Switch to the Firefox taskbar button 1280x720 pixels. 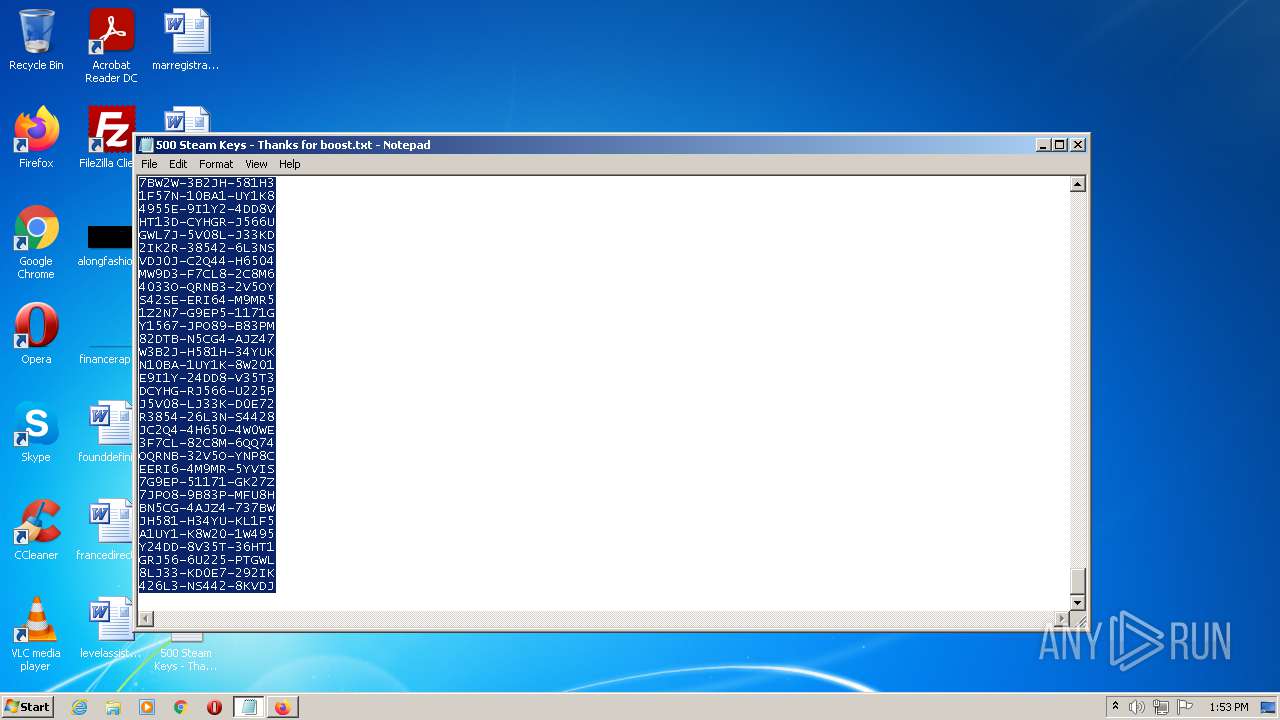coord(283,707)
